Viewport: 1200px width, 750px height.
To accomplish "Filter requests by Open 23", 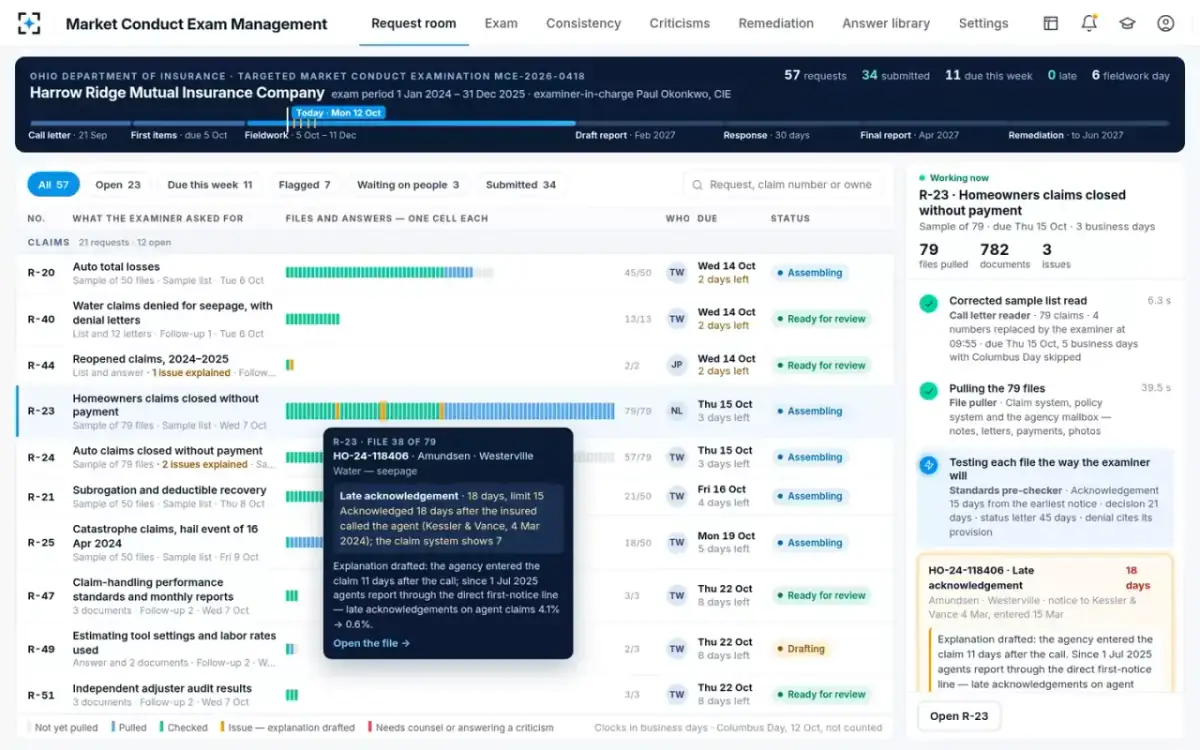I will click(x=118, y=184).
